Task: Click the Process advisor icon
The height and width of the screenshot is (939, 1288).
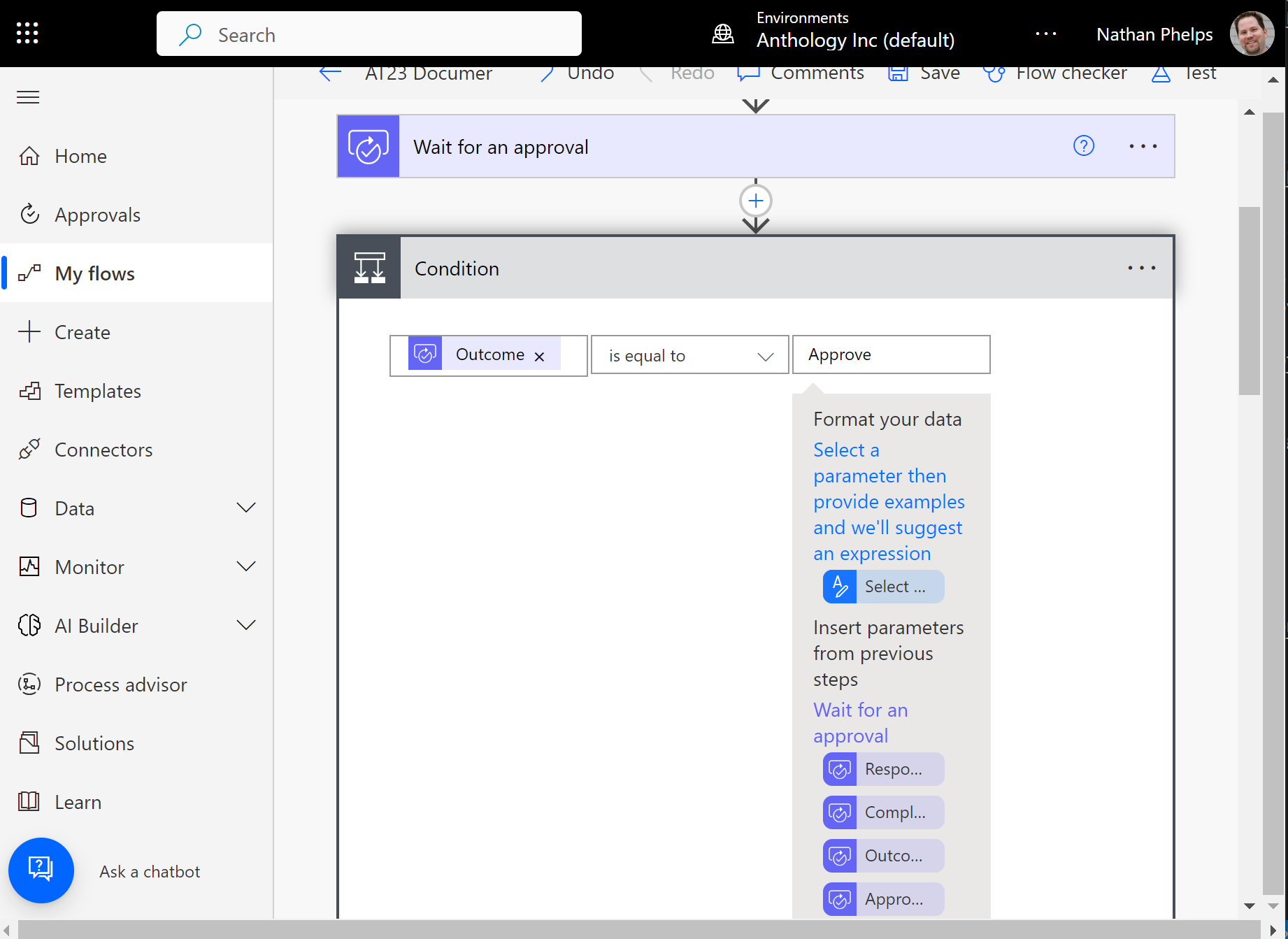Action: pos(29,684)
